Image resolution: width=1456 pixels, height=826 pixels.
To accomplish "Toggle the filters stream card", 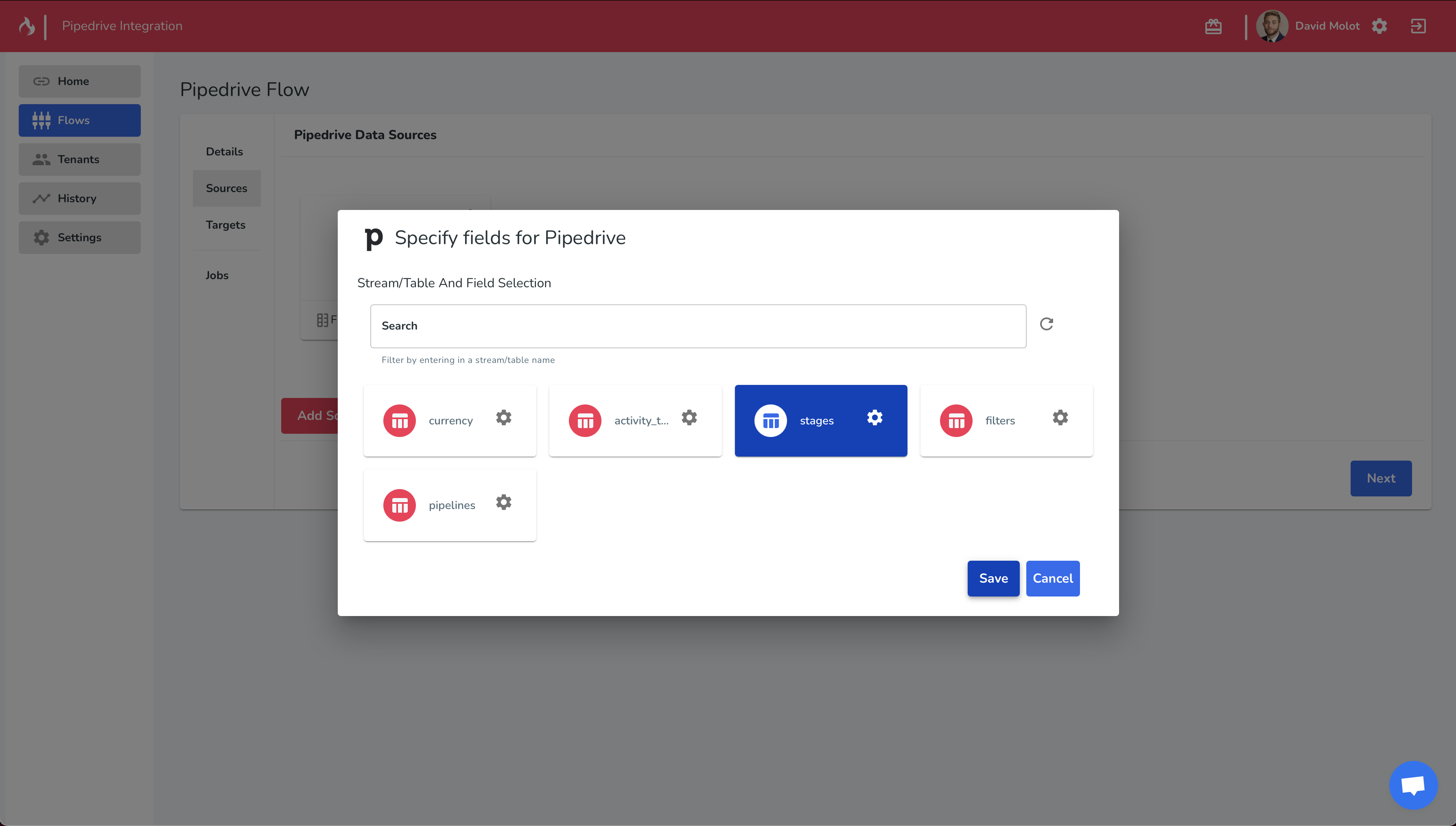I will click(1006, 420).
